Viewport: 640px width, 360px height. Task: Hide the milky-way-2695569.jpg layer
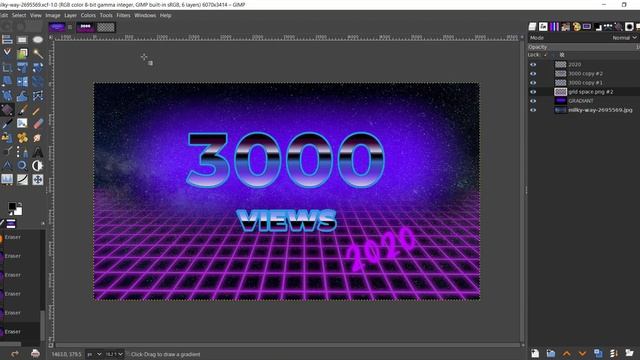(533, 110)
